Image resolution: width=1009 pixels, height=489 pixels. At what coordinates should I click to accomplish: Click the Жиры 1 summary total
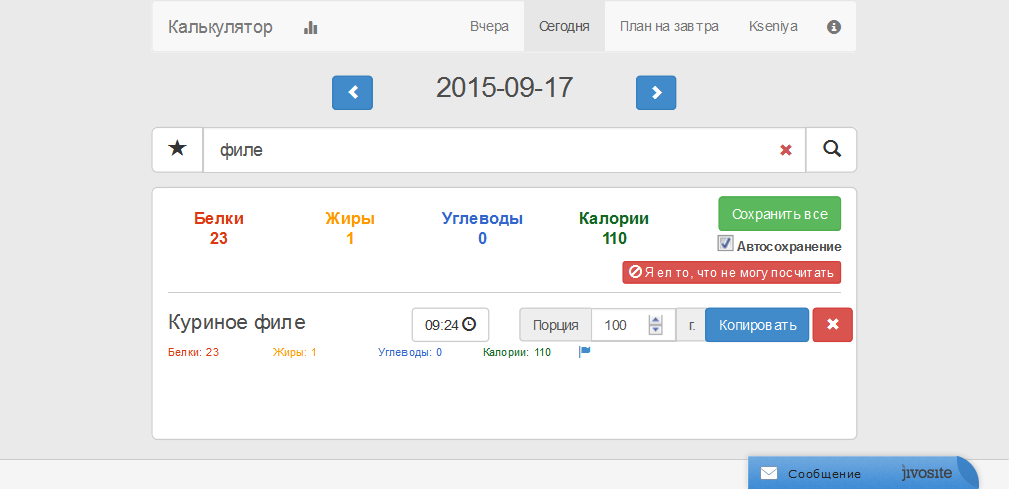pyautogui.click(x=350, y=228)
